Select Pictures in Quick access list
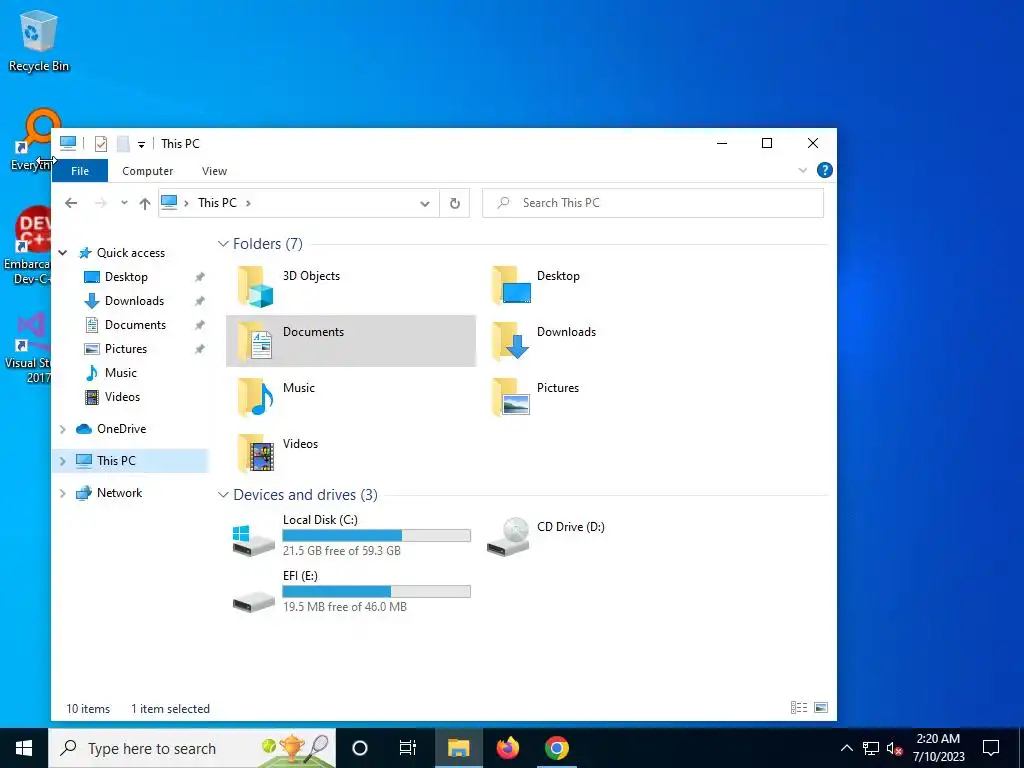The width and height of the screenshot is (1024, 768). coord(125,349)
